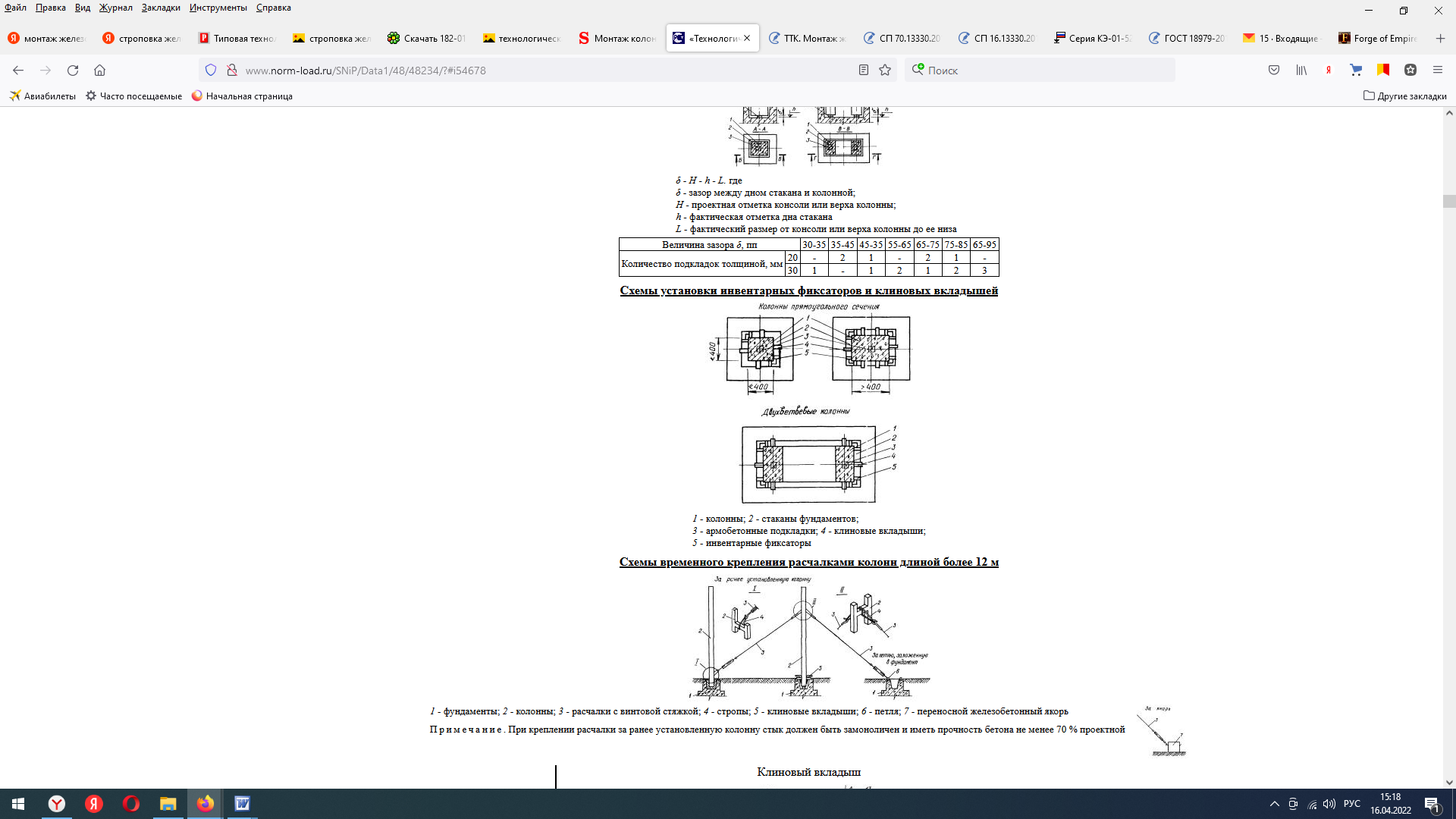Image resolution: width=1456 pixels, height=819 pixels.
Task: Click the scrollbar down arrow
Action: pyautogui.click(x=1449, y=782)
